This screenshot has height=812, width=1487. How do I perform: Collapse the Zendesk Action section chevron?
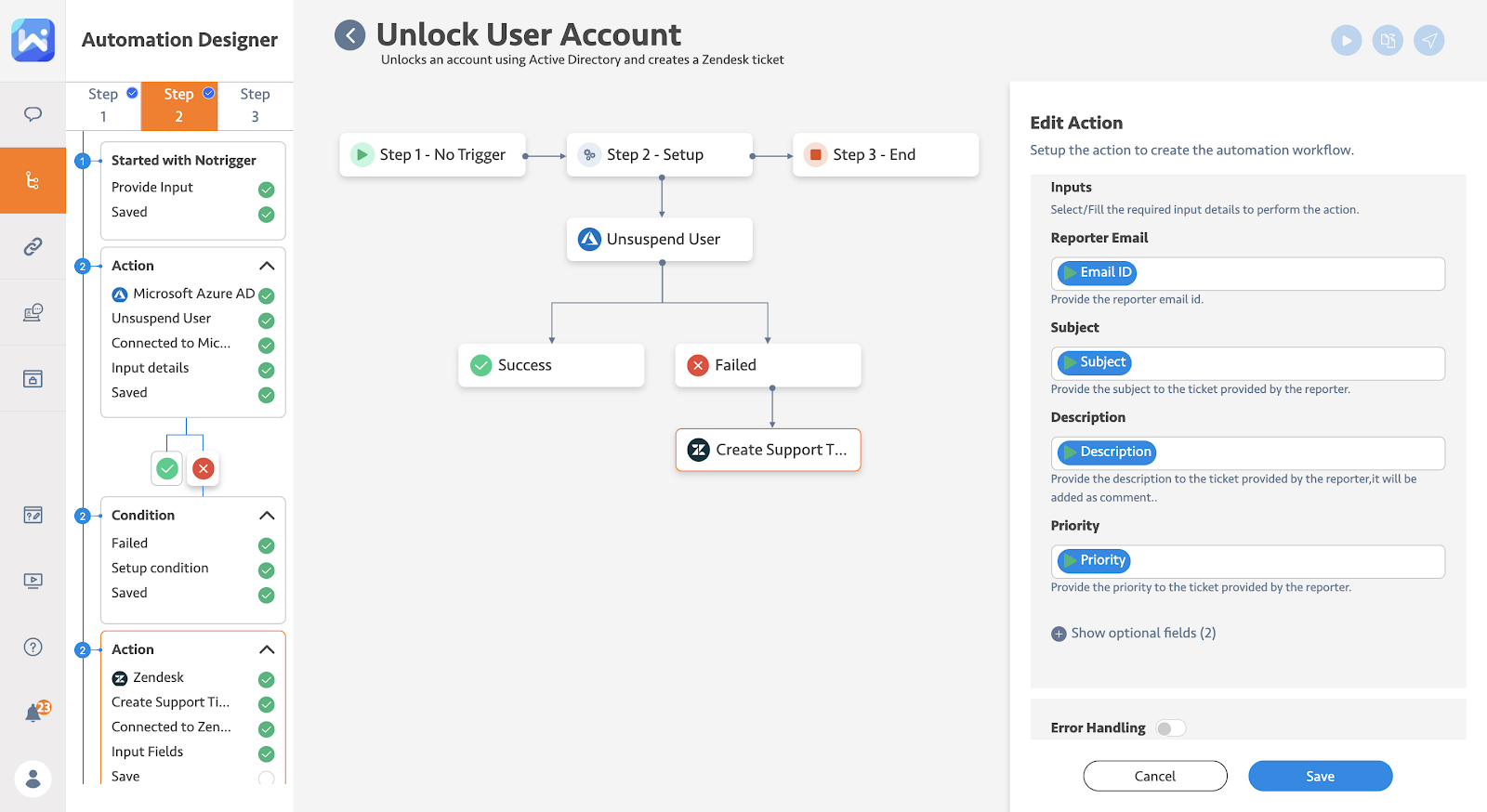[267, 649]
